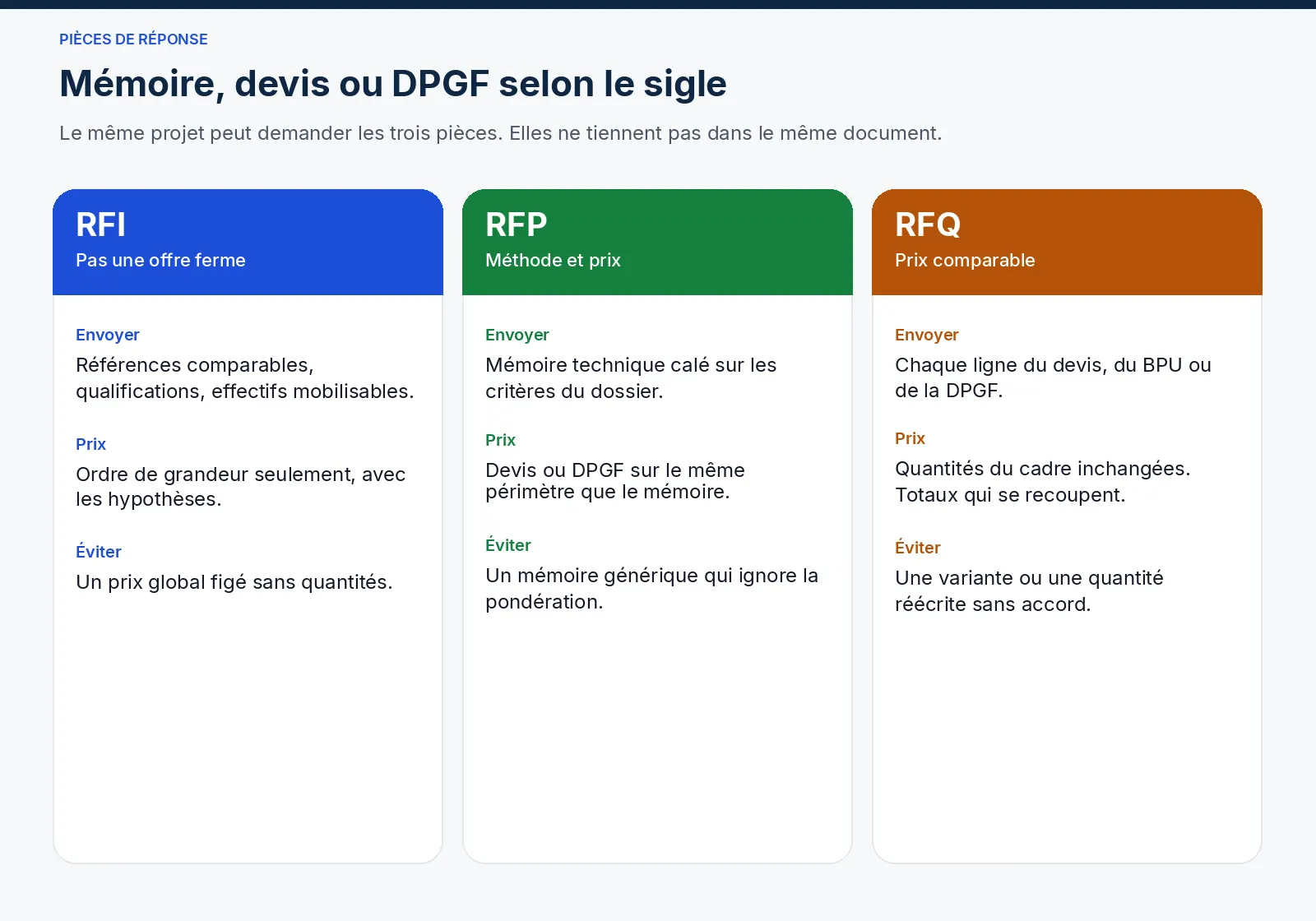Click the "Prix" label in the RFP card
1316x921 pixels.
pyautogui.click(x=500, y=440)
